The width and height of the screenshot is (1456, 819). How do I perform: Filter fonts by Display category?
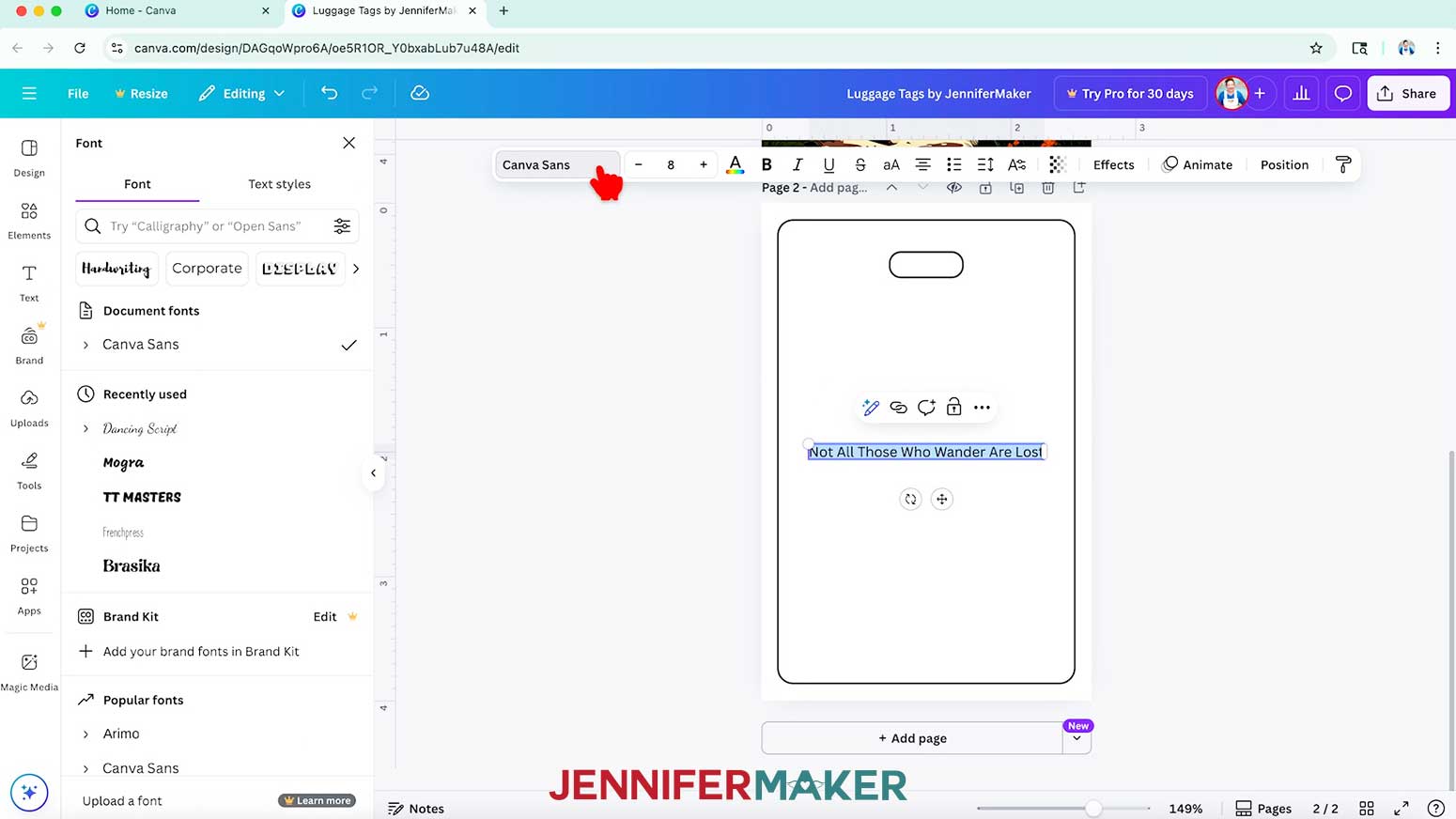coord(300,269)
